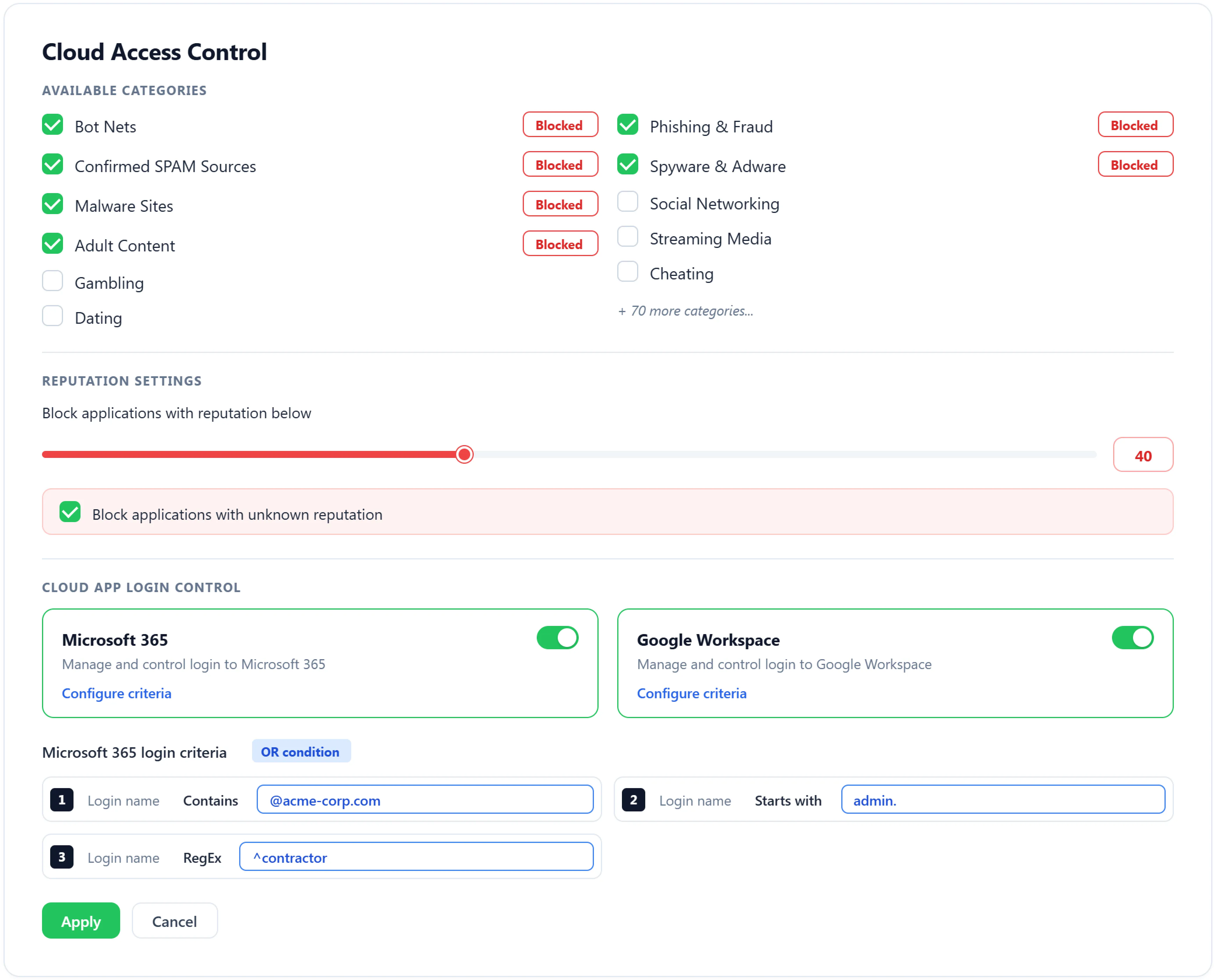
Task: Click the Apply button
Action: (81, 921)
